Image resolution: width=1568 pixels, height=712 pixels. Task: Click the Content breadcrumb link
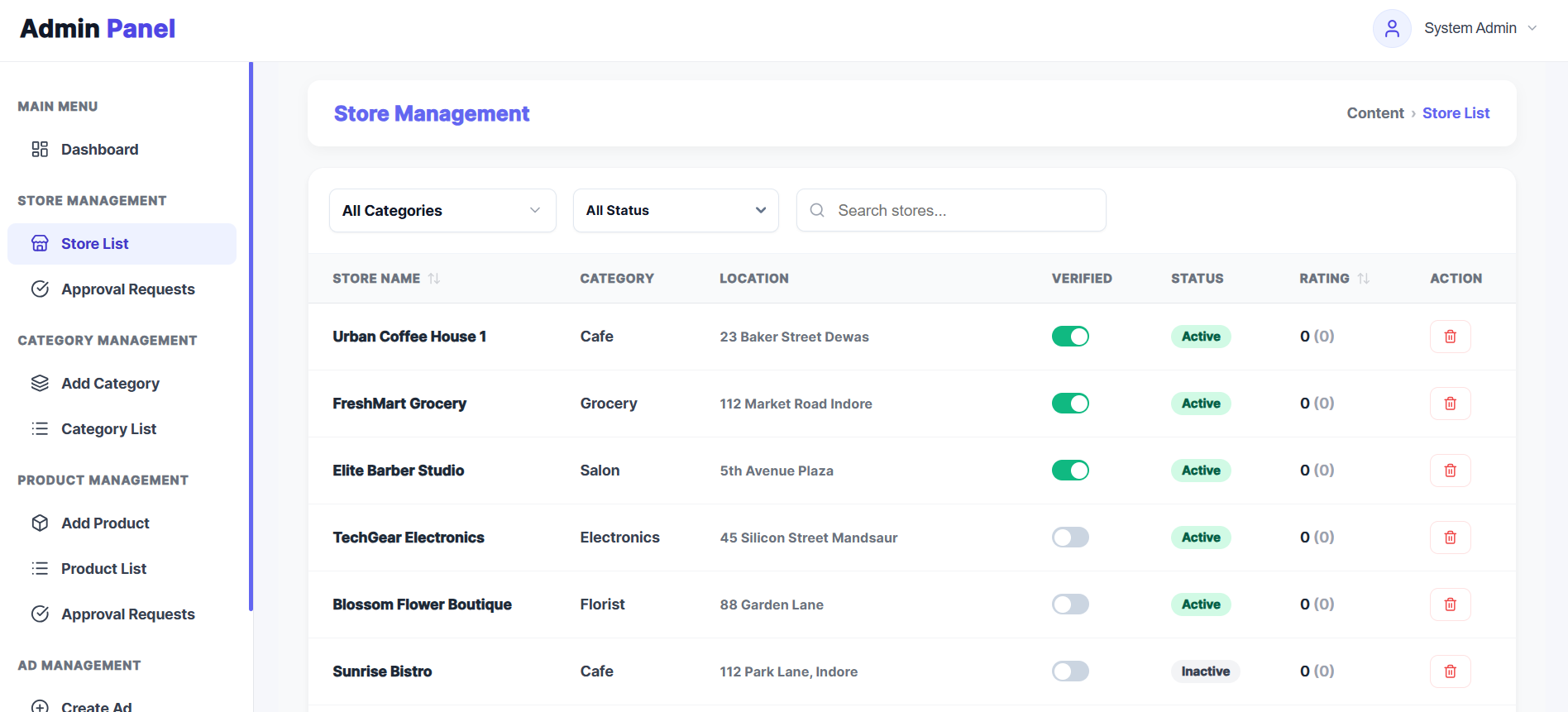[1374, 113]
